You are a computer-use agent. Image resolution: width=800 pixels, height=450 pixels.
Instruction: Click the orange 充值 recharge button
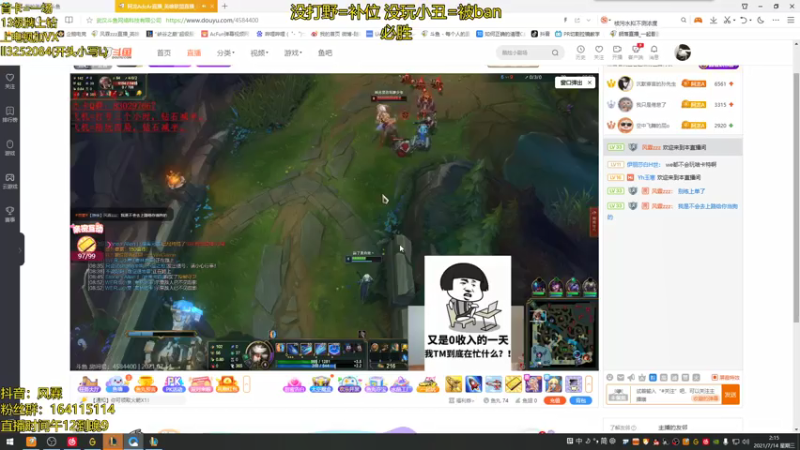click(555, 401)
